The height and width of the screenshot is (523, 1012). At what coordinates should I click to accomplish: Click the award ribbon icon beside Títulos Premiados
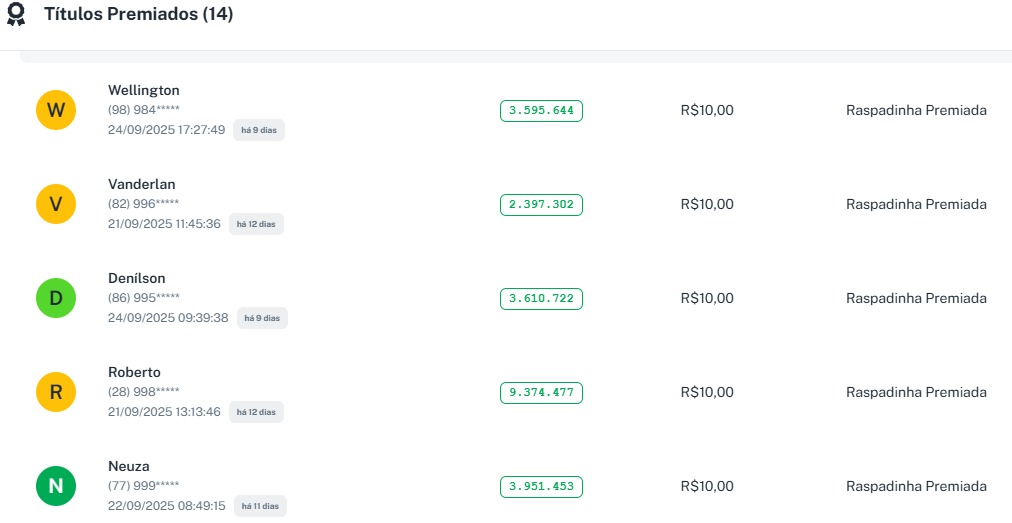coord(16,15)
